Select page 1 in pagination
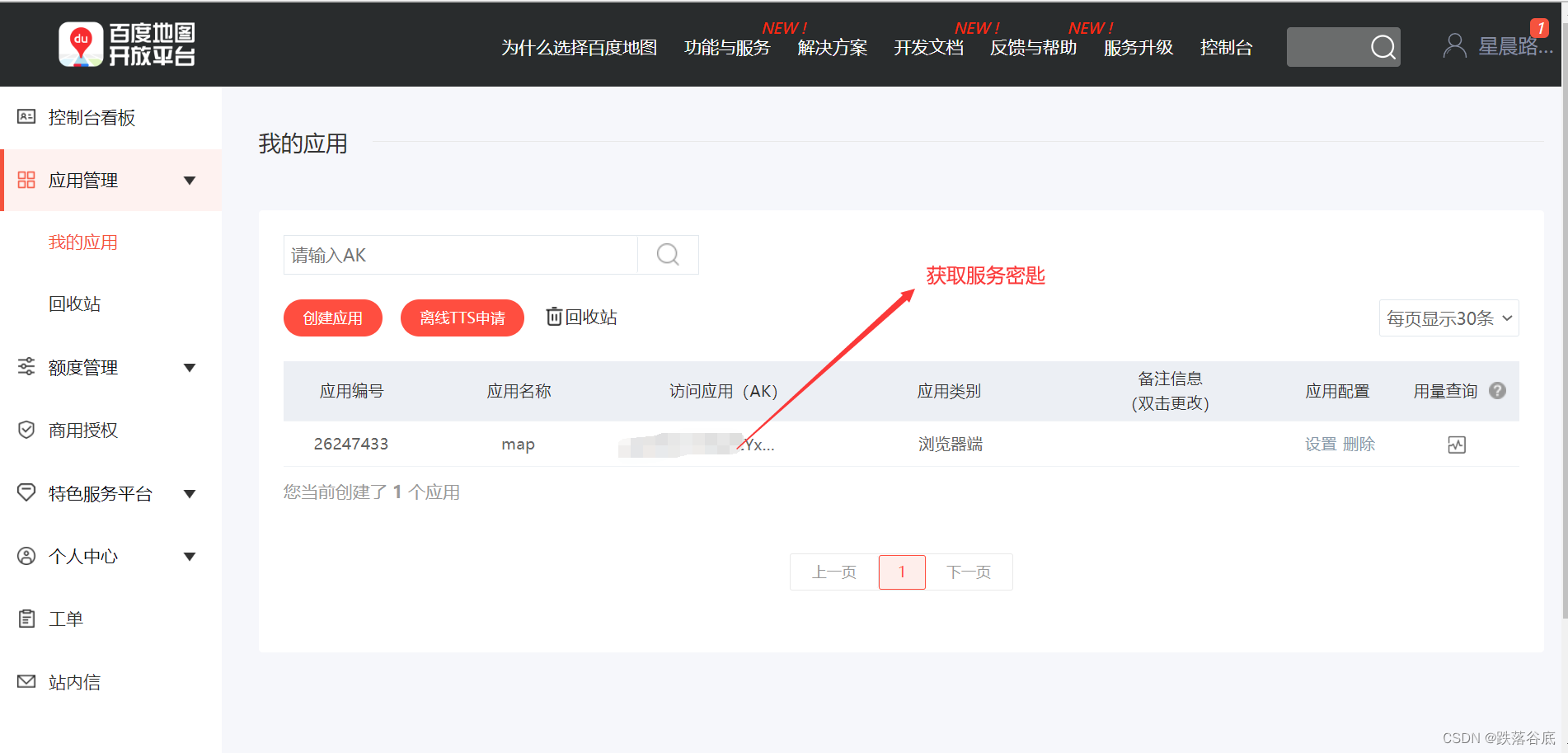 (902, 572)
